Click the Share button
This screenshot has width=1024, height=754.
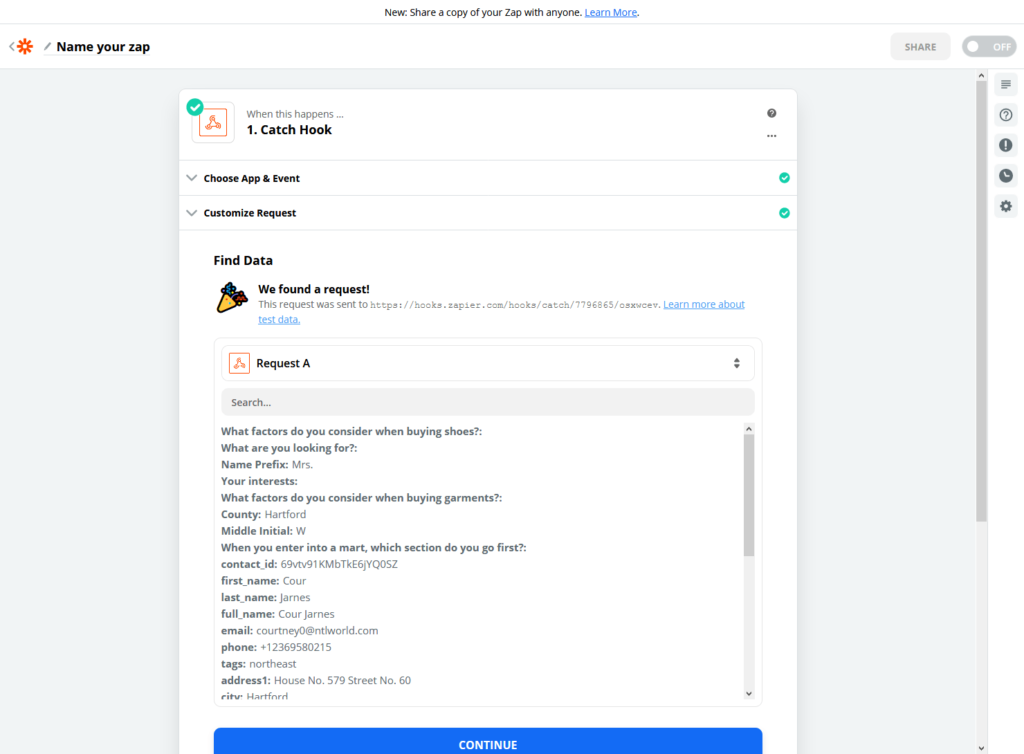click(x=920, y=46)
